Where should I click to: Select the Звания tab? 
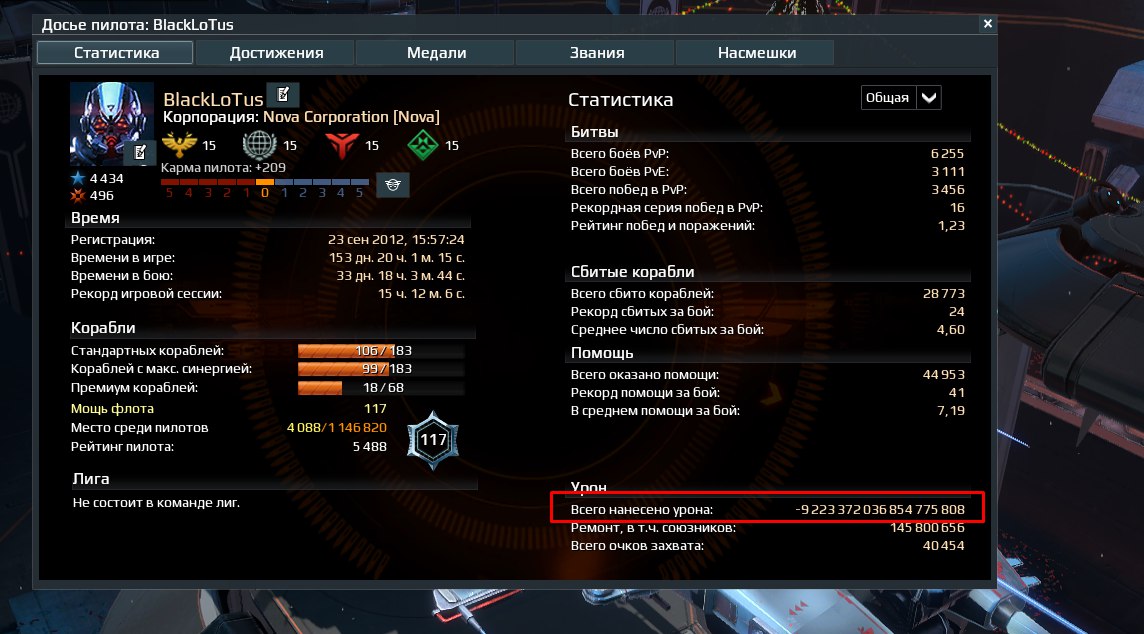click(x=597, y=53)
